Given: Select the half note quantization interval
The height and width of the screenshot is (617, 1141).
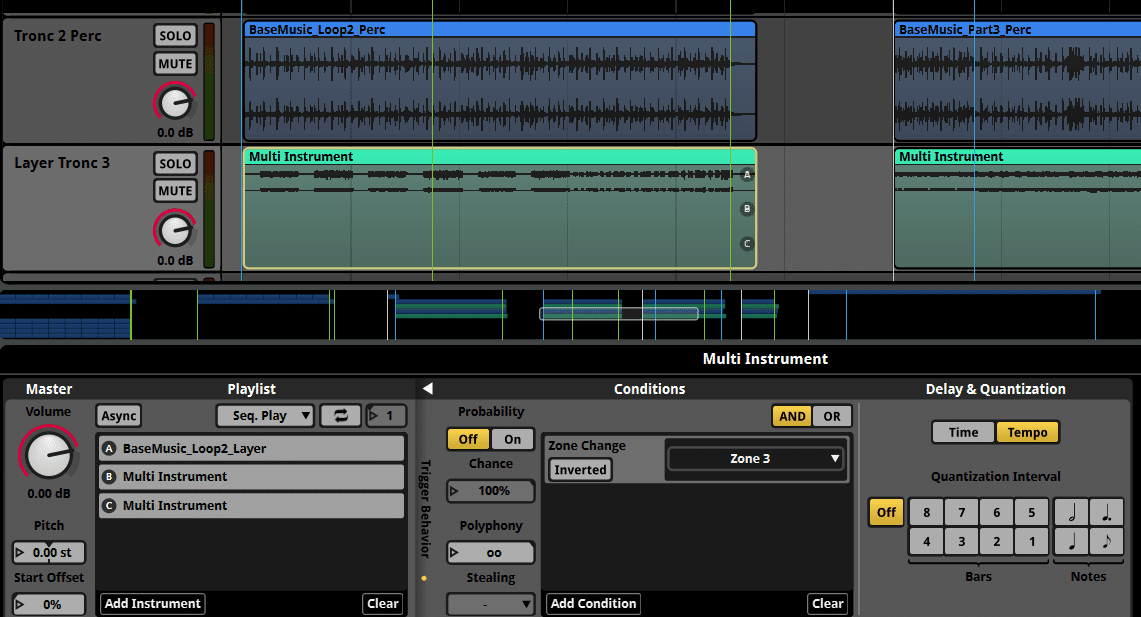Looking at the screenshot, I should click(1071, 512).
